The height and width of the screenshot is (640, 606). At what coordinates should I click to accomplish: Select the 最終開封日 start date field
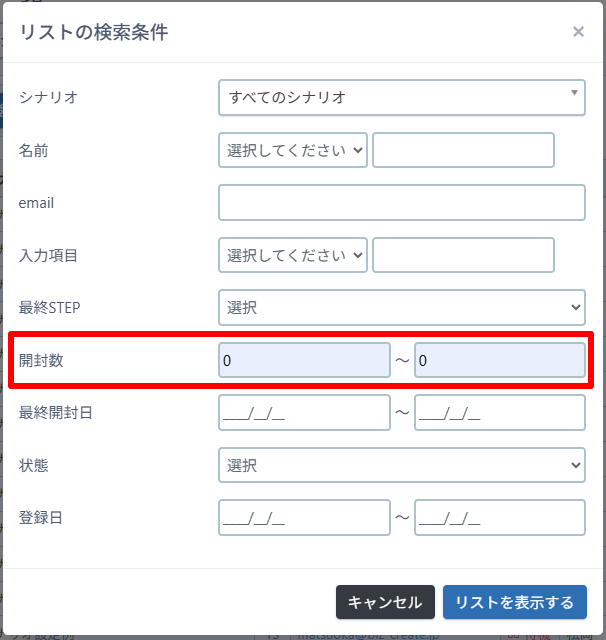[304, 412]
